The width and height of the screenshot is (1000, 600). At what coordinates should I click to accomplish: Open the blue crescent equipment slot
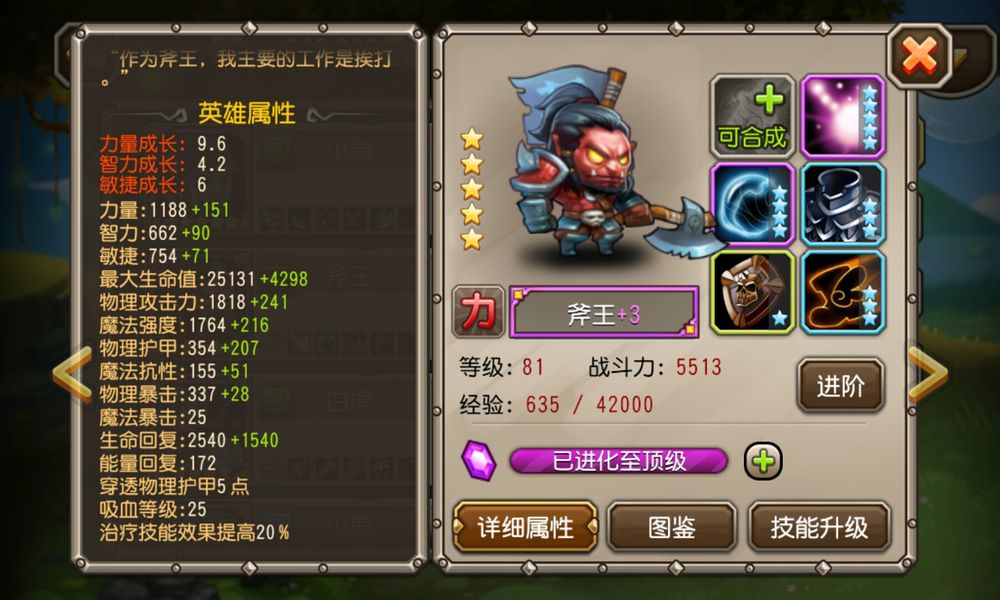753,205
